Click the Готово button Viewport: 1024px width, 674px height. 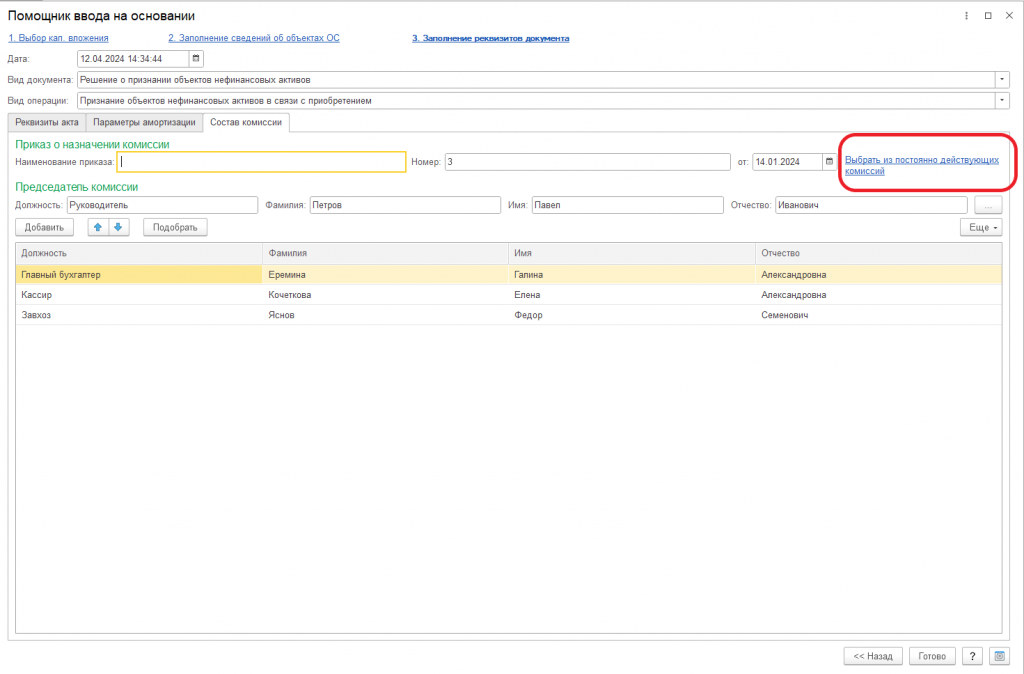932,656
